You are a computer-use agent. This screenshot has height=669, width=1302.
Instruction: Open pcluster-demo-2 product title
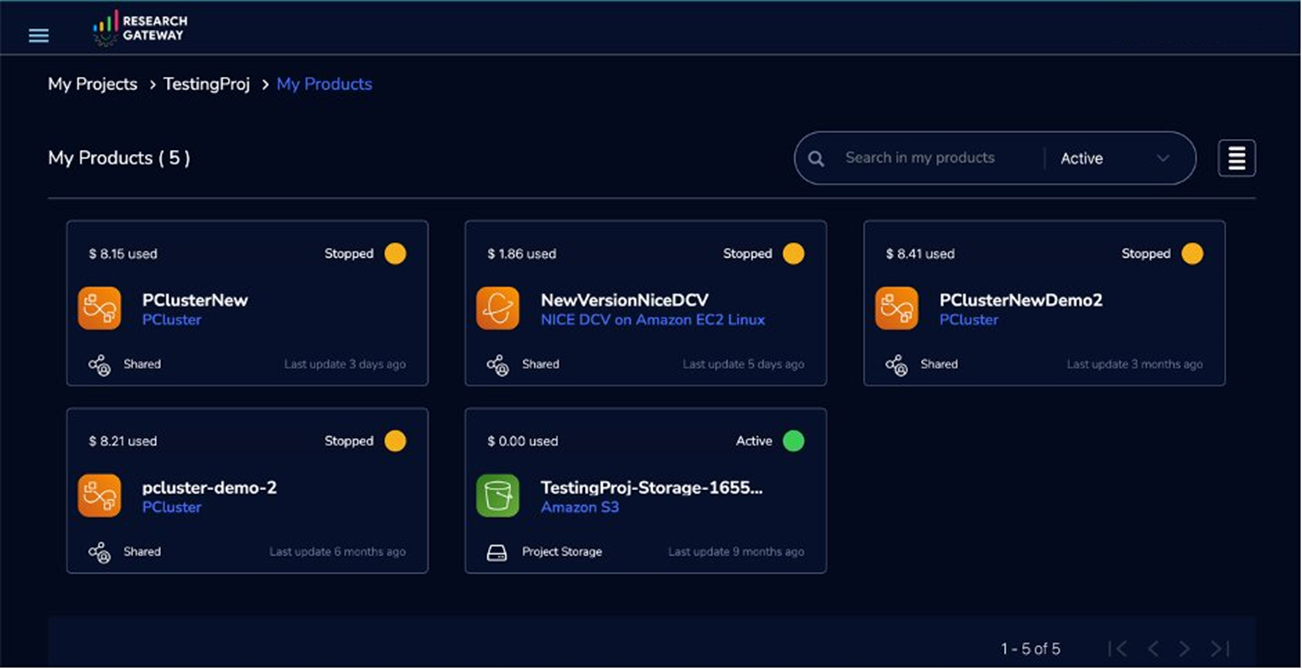point(210,488)
